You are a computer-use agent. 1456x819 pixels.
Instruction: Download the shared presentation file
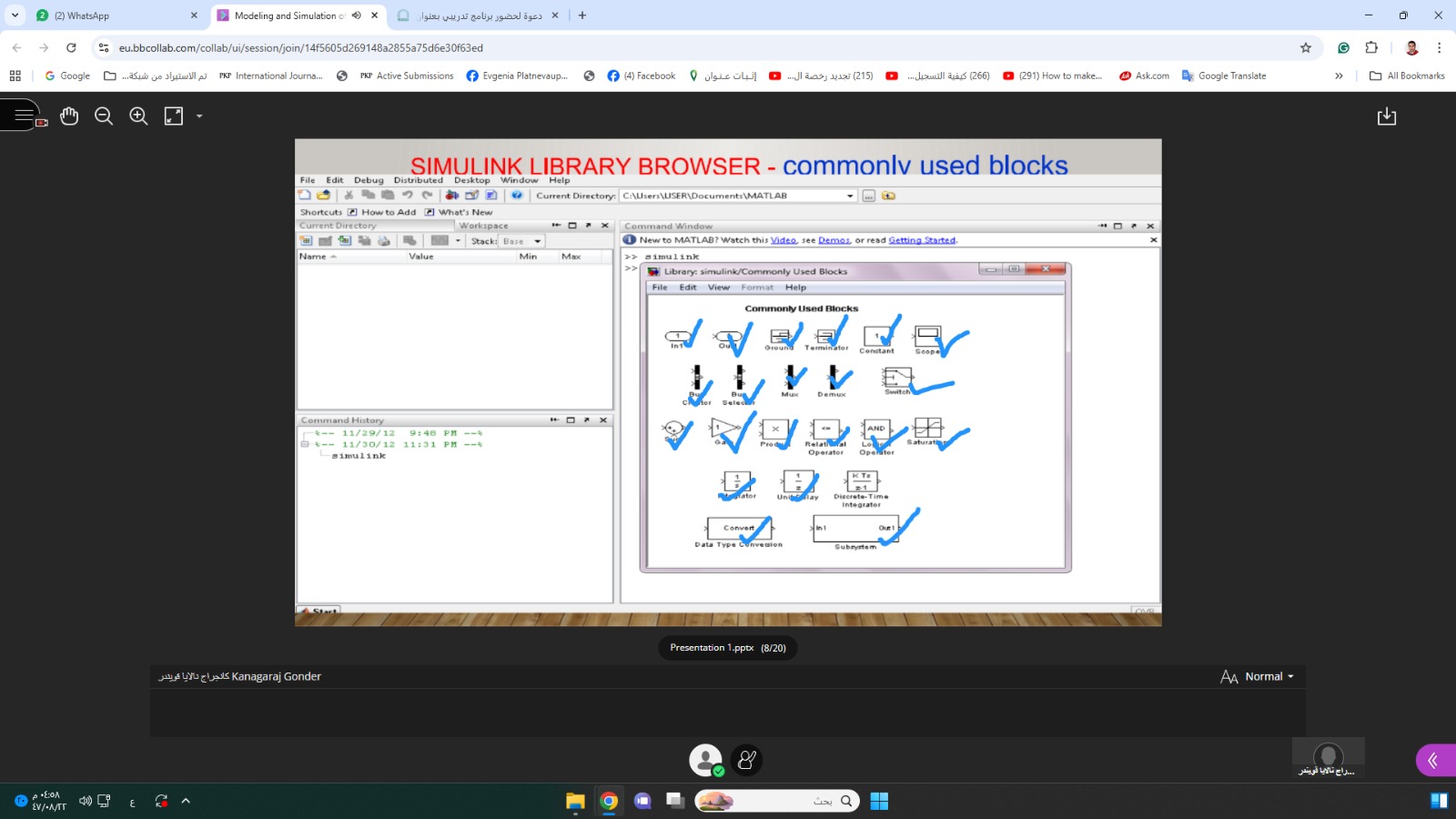(1386, 116)
